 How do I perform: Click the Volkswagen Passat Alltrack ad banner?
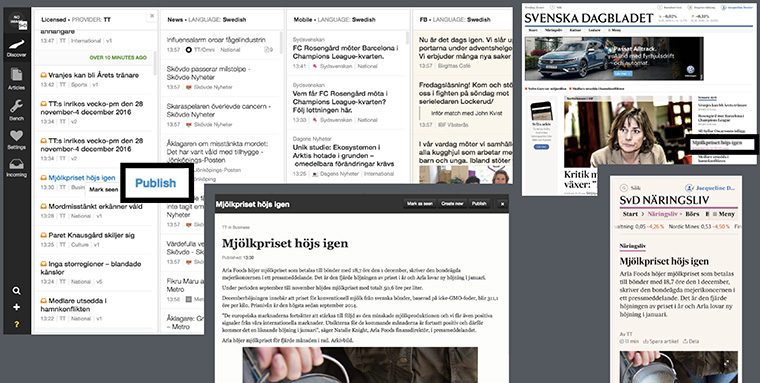(x=614, y=59)
